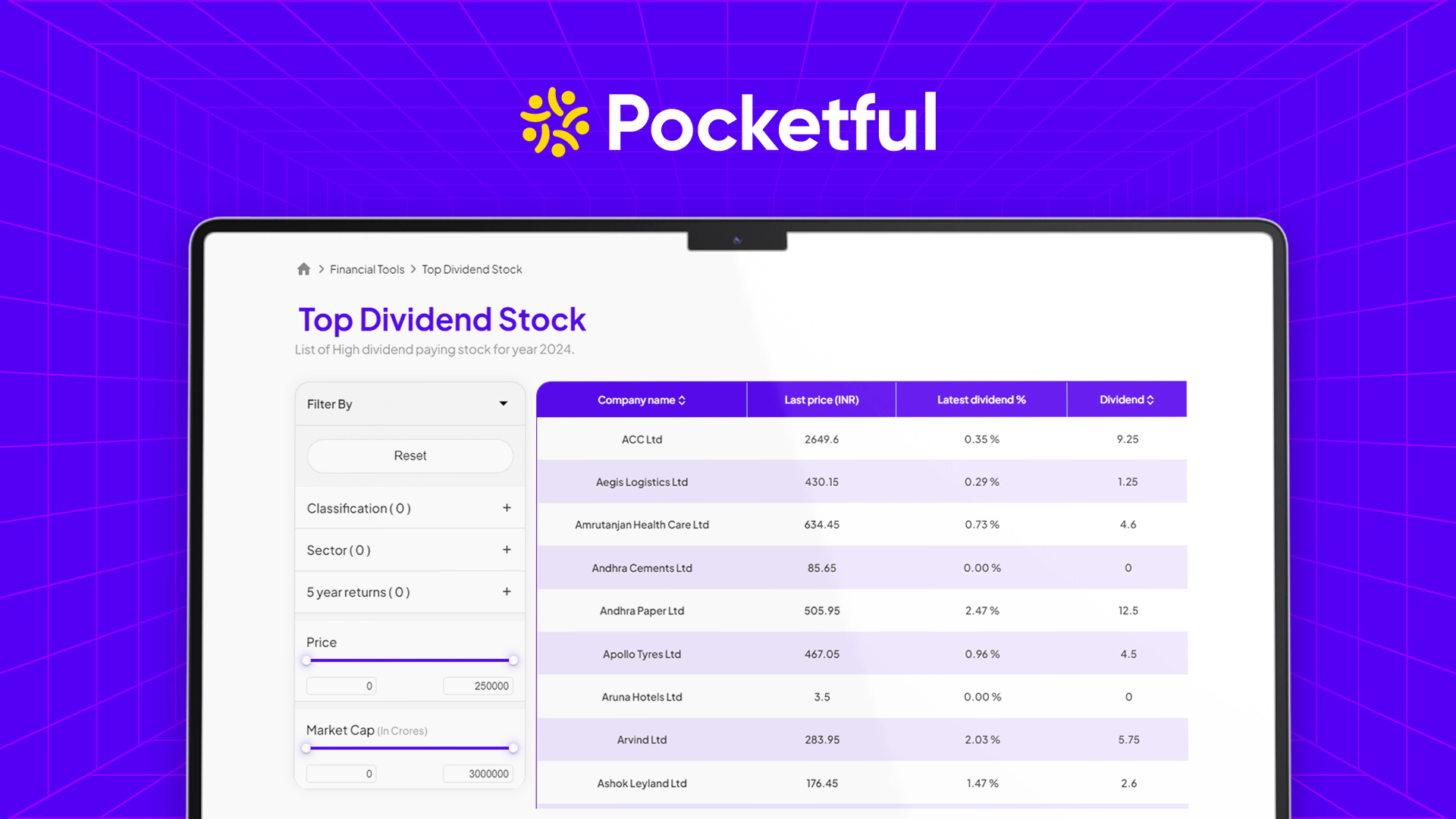
Task: Click the Market Cap slider handle
Action: (x=514, y=748)
